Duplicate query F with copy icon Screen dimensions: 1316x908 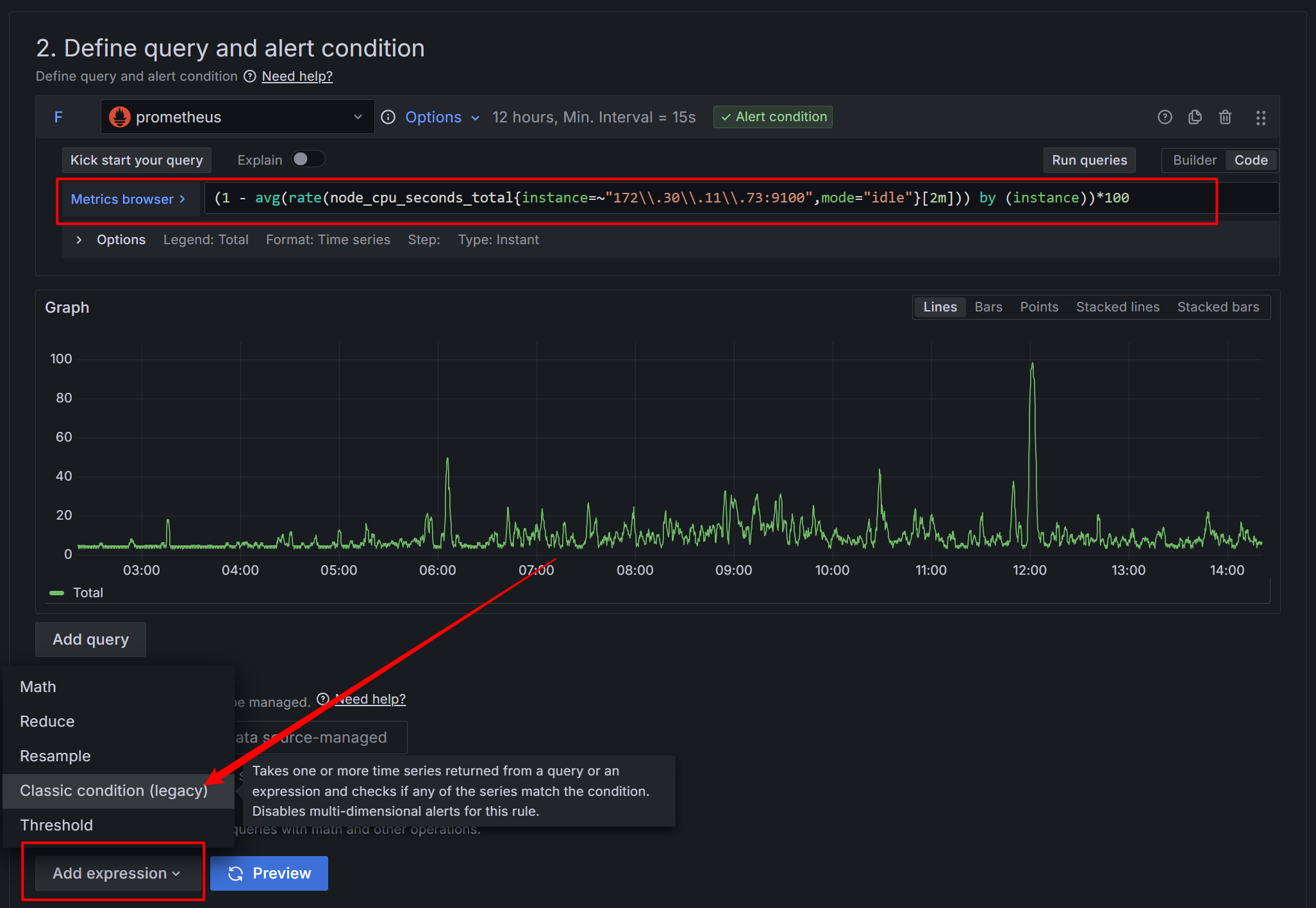click(1195, 117)
